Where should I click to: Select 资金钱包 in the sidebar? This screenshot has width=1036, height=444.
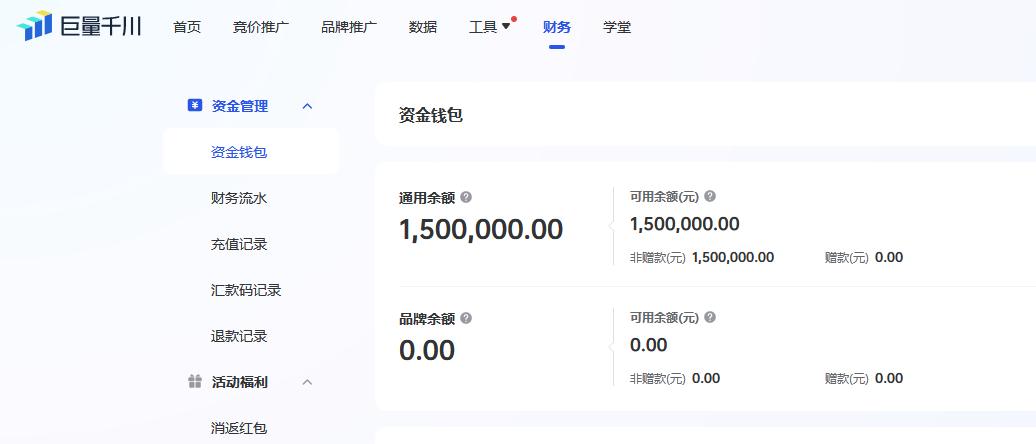251,152
